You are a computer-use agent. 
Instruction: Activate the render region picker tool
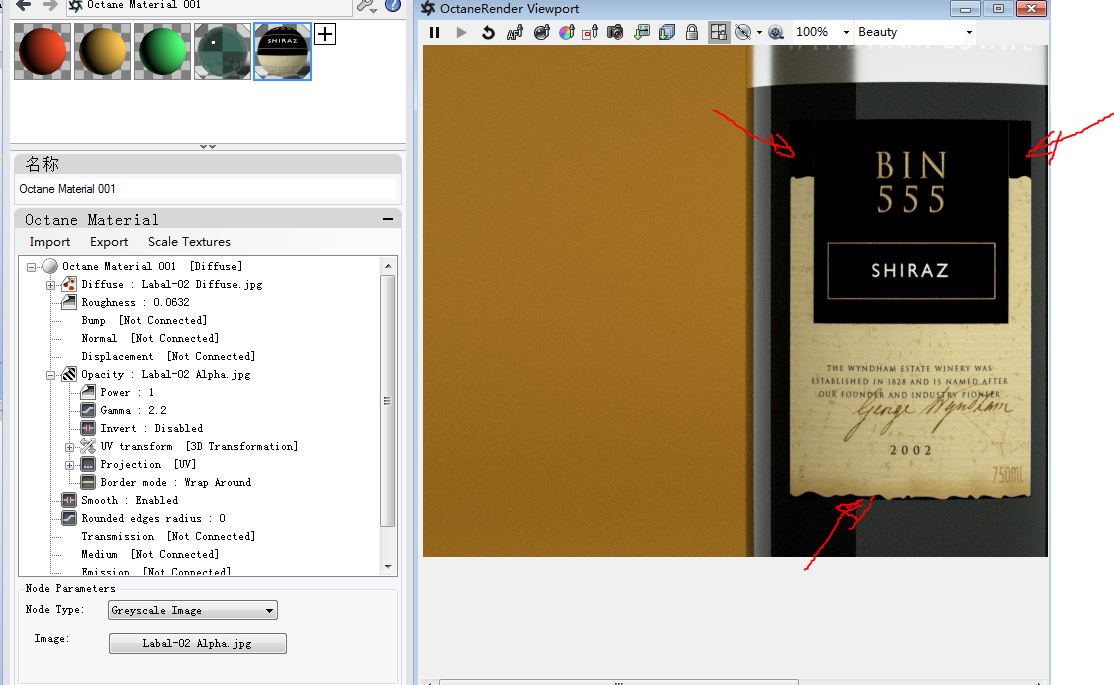590,32
